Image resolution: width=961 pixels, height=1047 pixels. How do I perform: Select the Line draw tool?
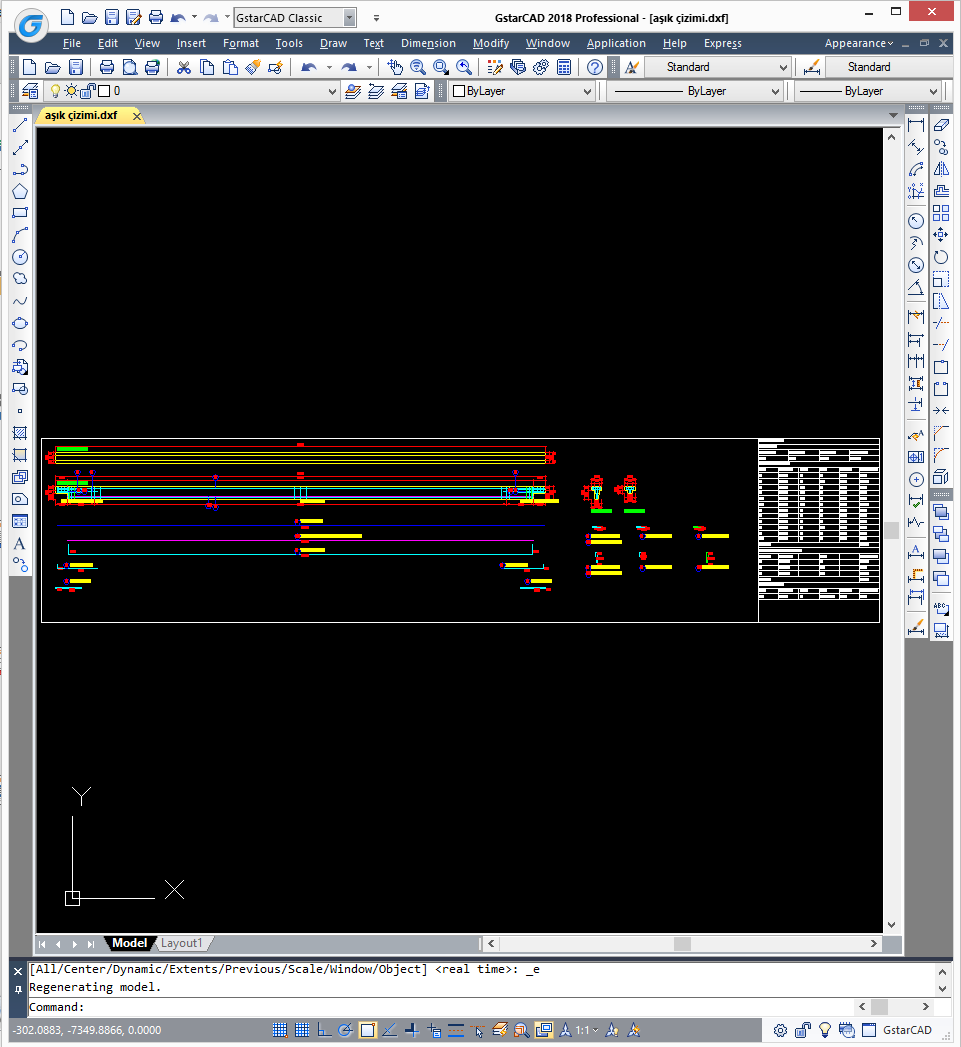20,125
